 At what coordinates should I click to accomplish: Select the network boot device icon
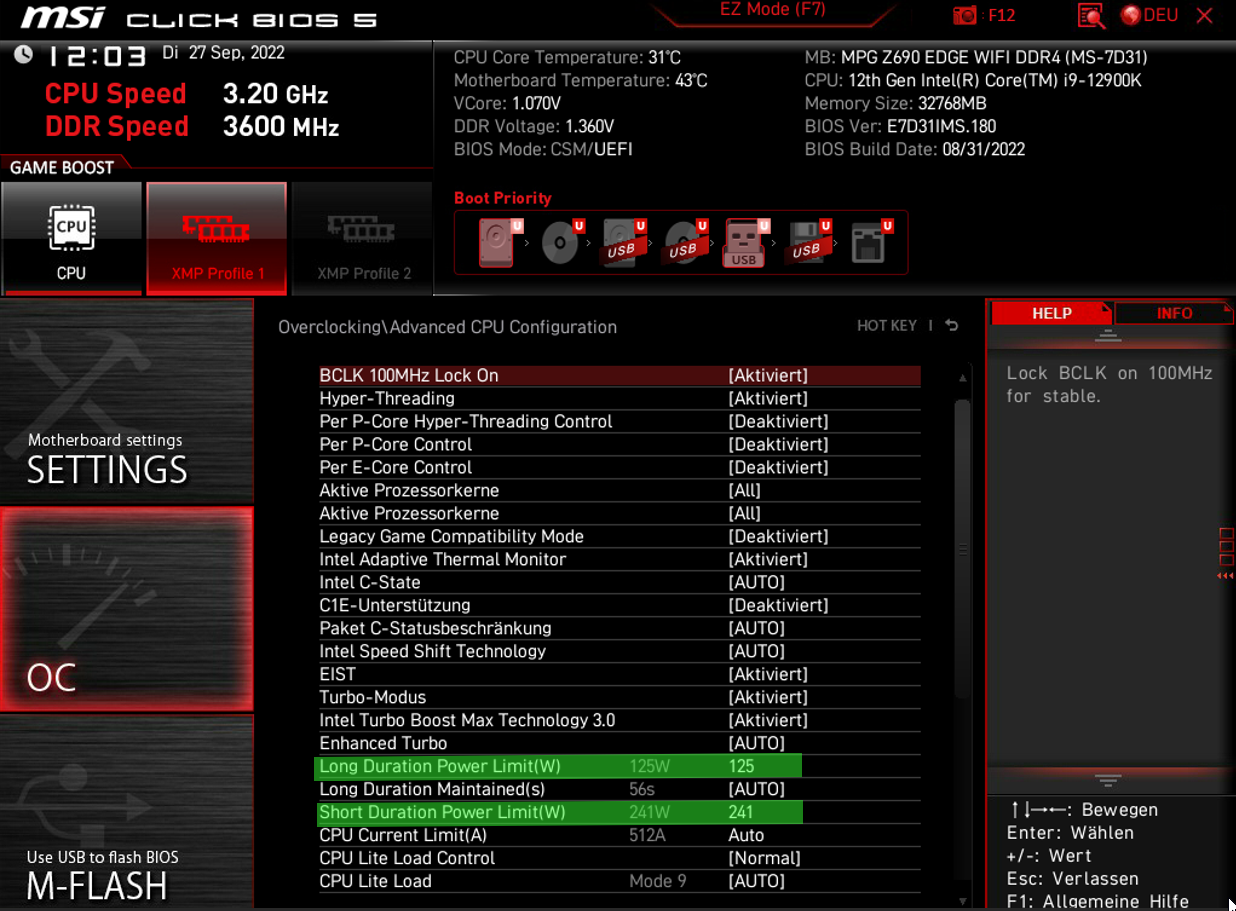coord(870,243)
